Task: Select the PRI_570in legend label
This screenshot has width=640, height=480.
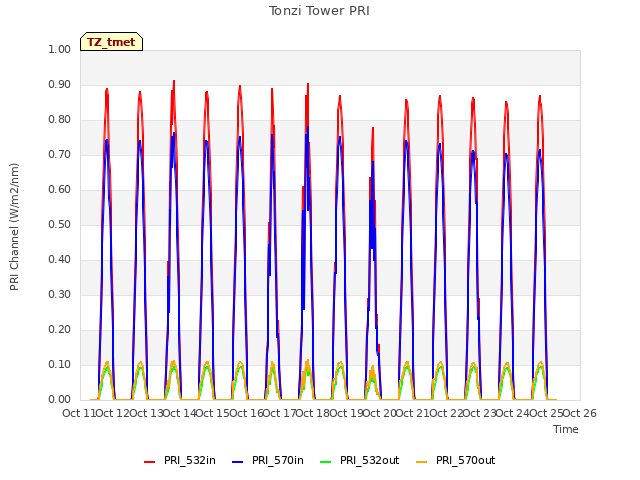Action: [x=278, y=460]
